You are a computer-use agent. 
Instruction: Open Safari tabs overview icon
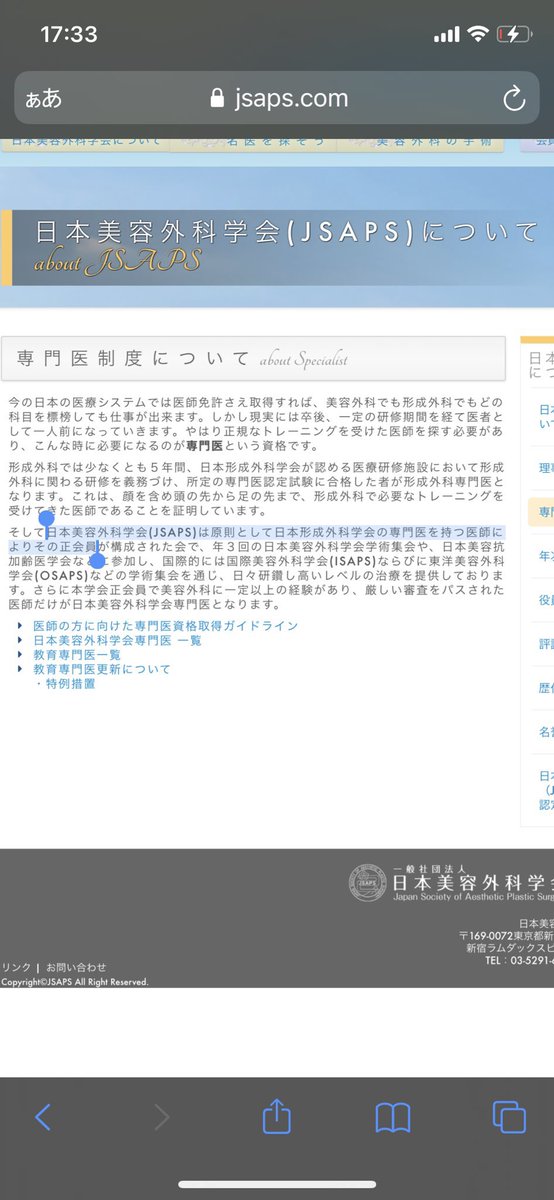[509, 1117]
